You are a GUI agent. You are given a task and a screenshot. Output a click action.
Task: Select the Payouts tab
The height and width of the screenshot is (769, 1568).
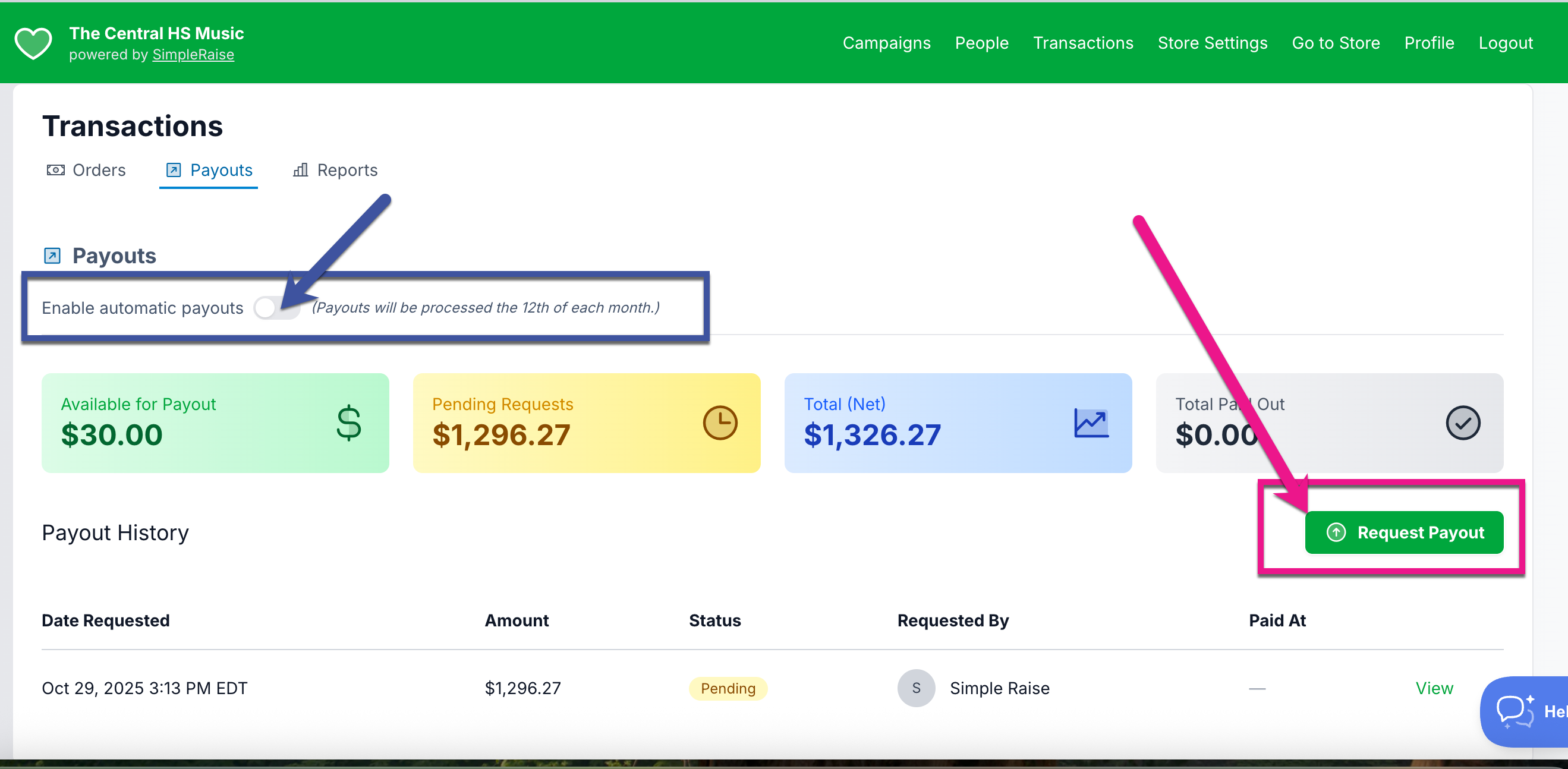[x=209, y=171]
